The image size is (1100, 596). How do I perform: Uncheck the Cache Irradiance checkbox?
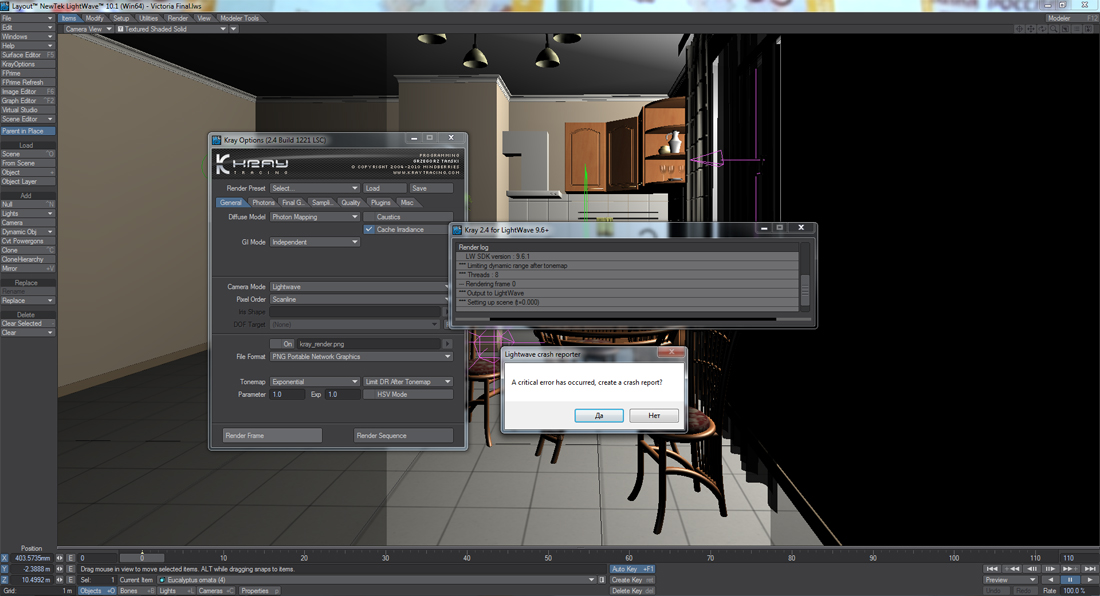pyautogui.click(x=369, y=230)
